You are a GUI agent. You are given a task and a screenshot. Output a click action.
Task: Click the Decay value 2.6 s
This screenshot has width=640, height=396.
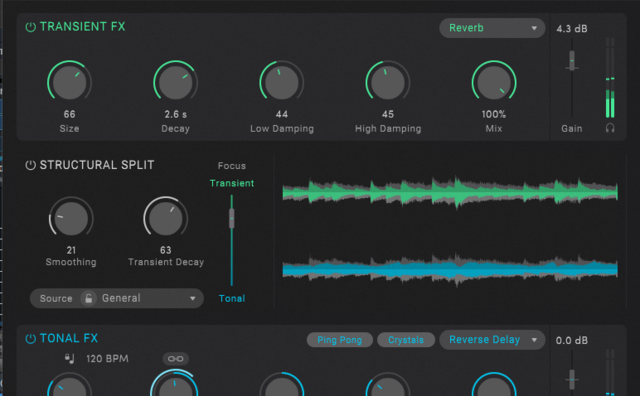[176, 114]
